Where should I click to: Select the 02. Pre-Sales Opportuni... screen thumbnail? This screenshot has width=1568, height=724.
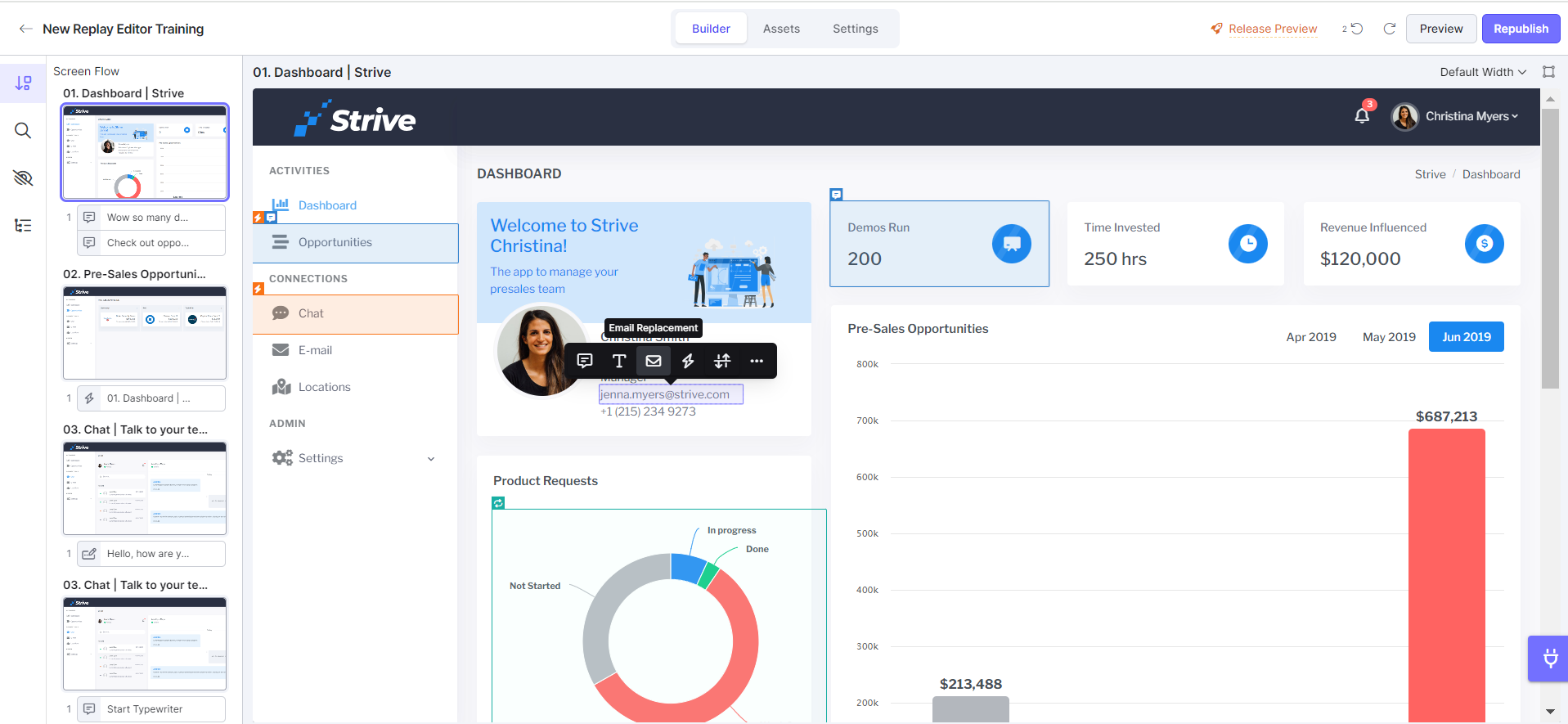click(145, 332)
